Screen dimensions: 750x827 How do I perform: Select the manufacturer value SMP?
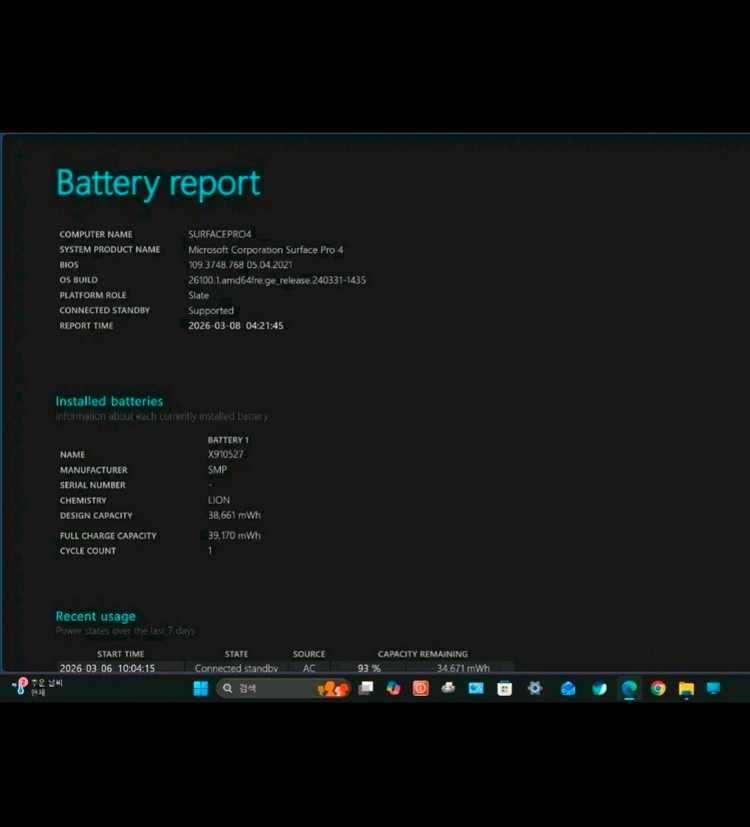click(217, 469)
